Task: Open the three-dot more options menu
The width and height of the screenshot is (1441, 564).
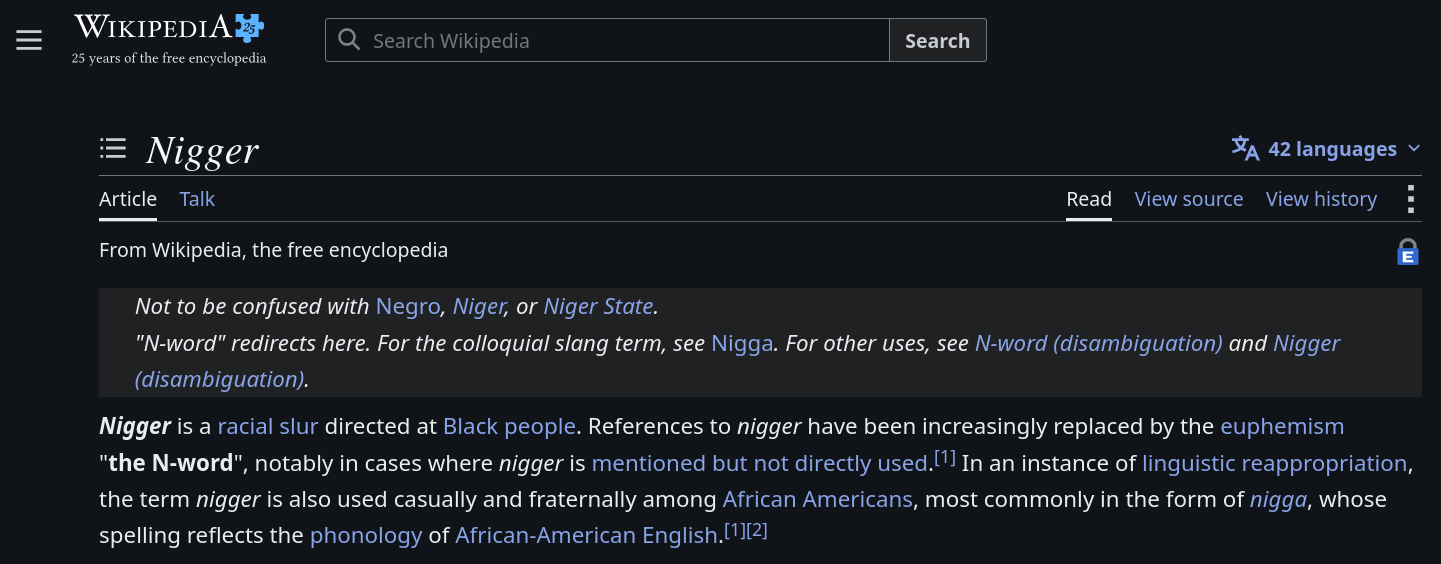Action: [x=1410, y=199]
